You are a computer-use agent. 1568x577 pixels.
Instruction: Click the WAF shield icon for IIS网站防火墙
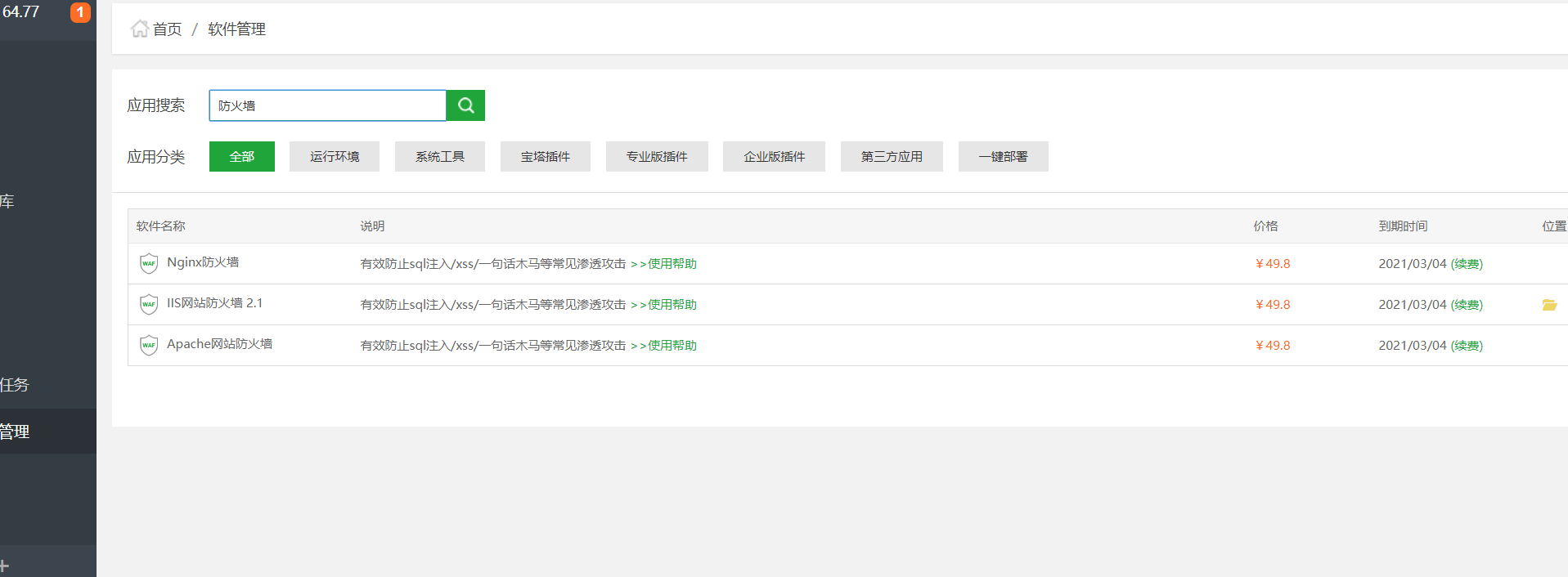pos(149,304)
